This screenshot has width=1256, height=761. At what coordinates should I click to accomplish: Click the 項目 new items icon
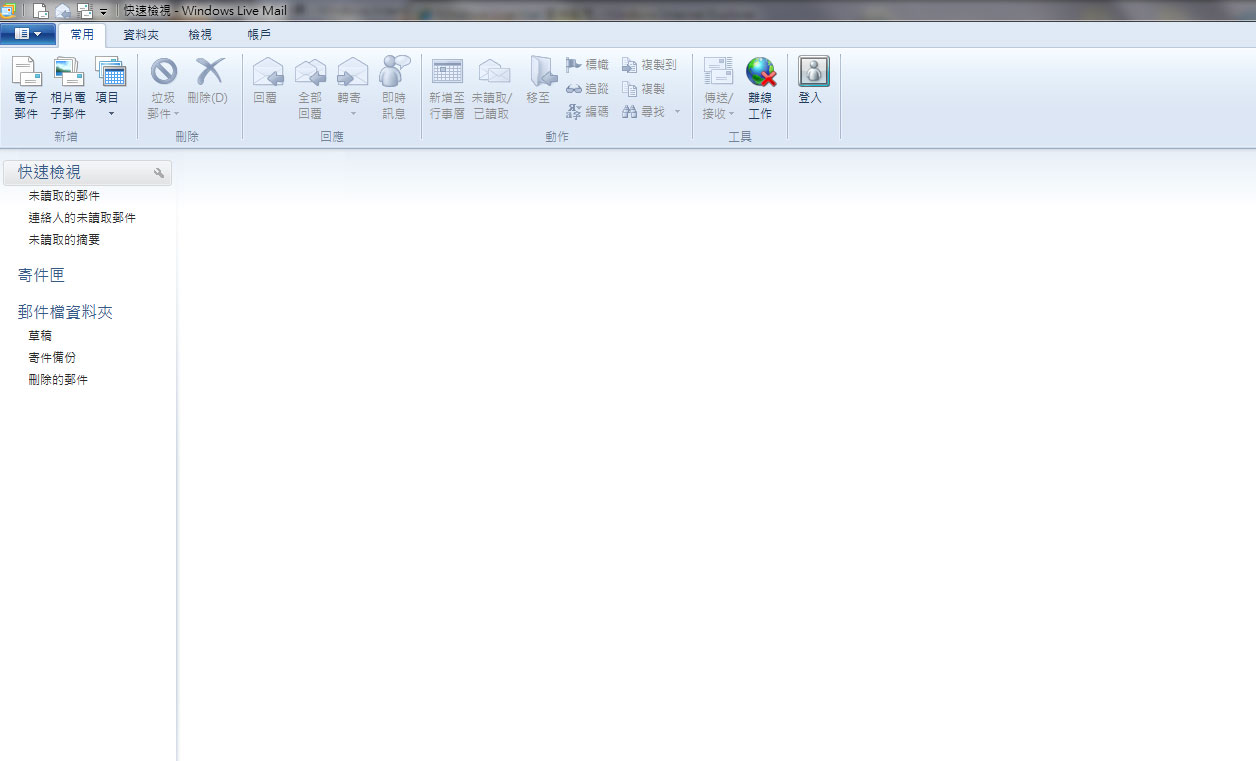(x=110, y=72)
